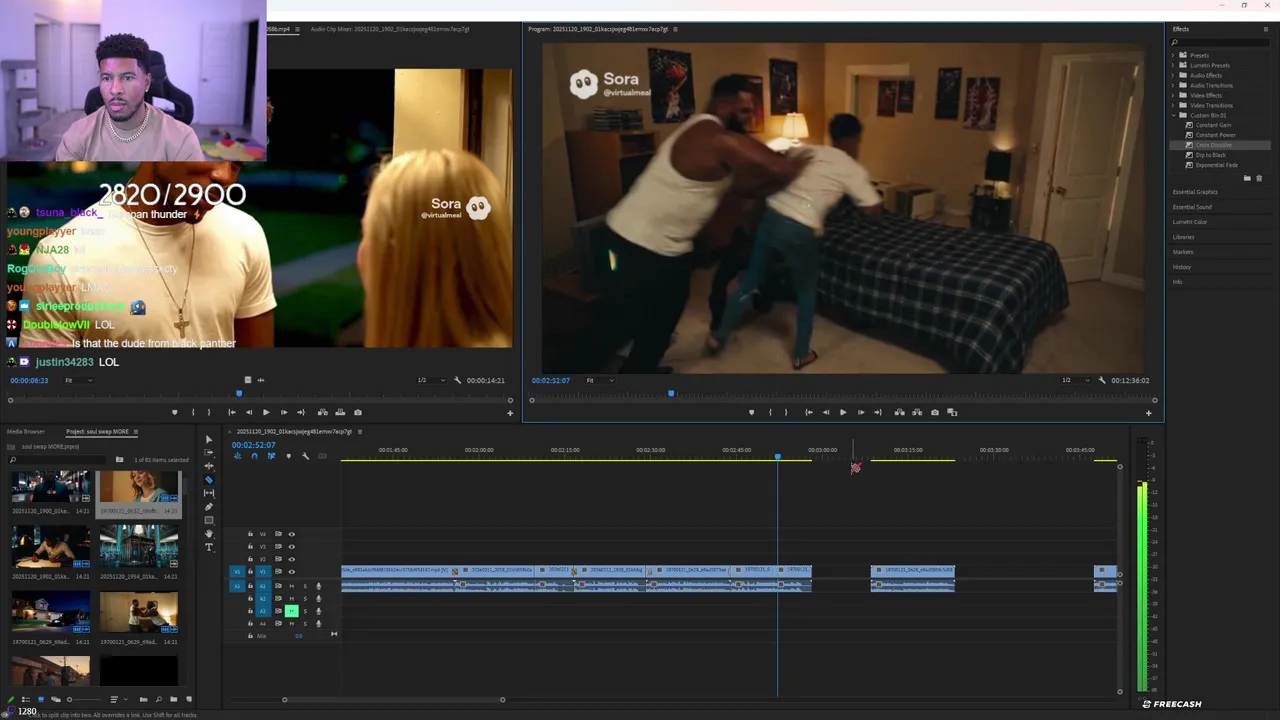Add a marker from timeline header
1280x720 pixels.
point(288,456)
